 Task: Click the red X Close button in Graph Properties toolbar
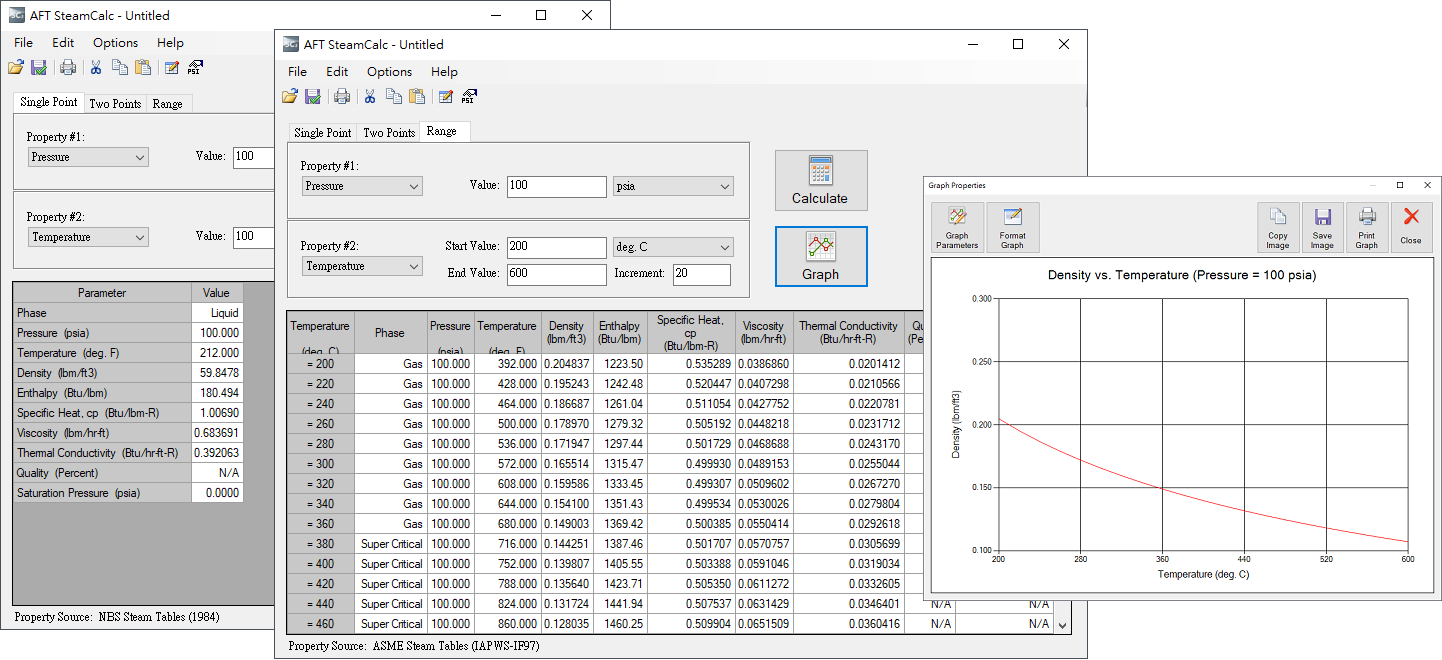[x=1411, y=228]
